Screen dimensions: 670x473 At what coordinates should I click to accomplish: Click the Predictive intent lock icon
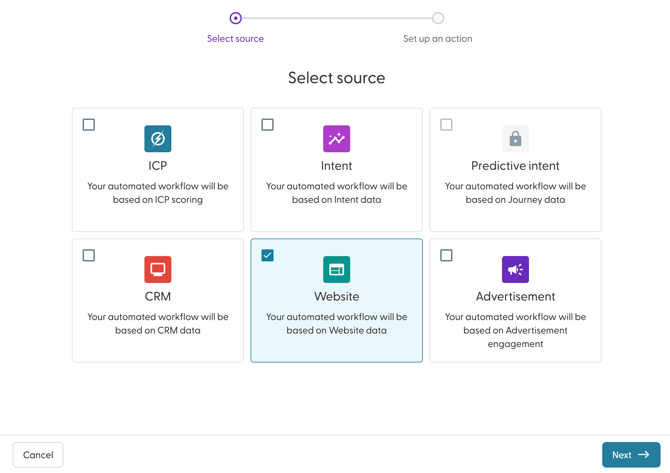click(515, 139)
